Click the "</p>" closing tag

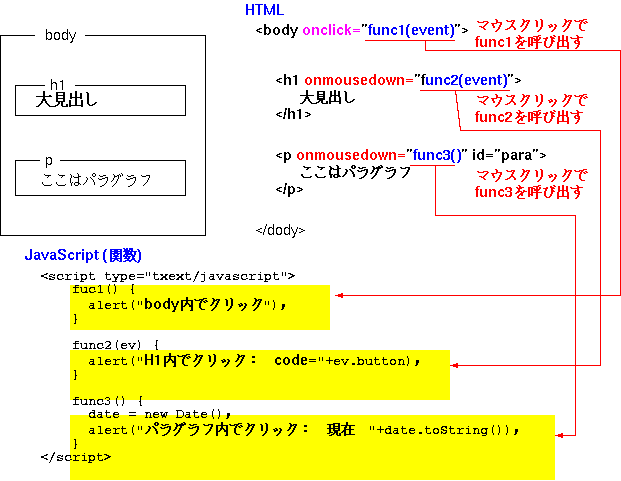tap(289, 189)
